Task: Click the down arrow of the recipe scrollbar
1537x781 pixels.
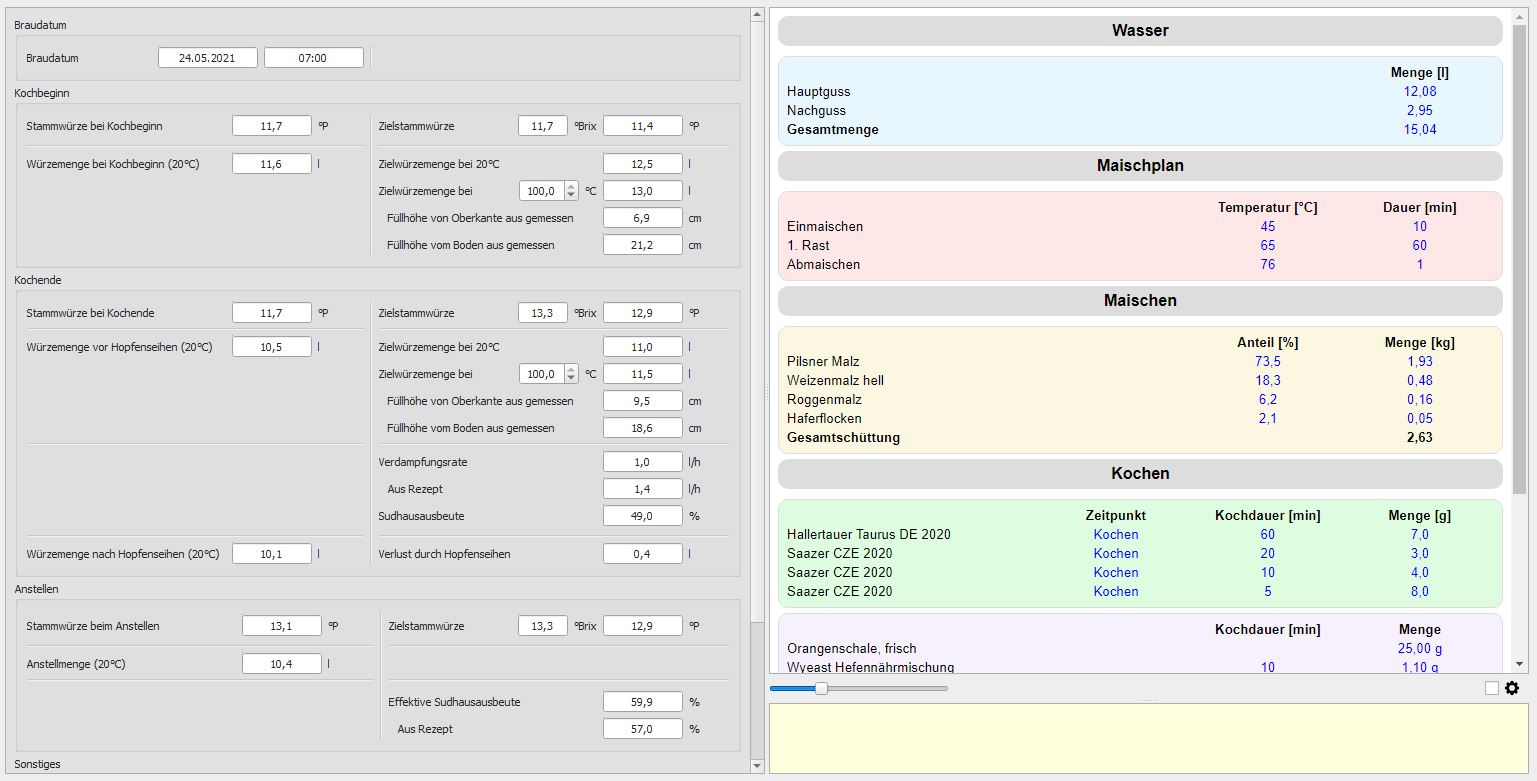Action: pos(1520,664)
